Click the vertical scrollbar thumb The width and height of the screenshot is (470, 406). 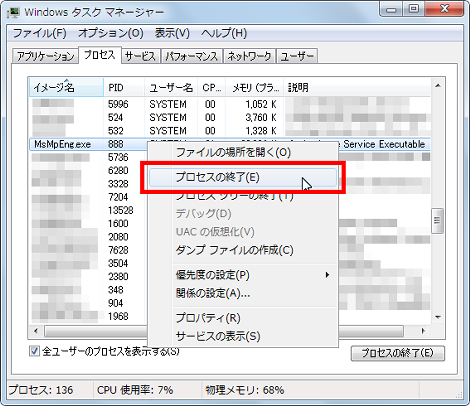(437, 221)
